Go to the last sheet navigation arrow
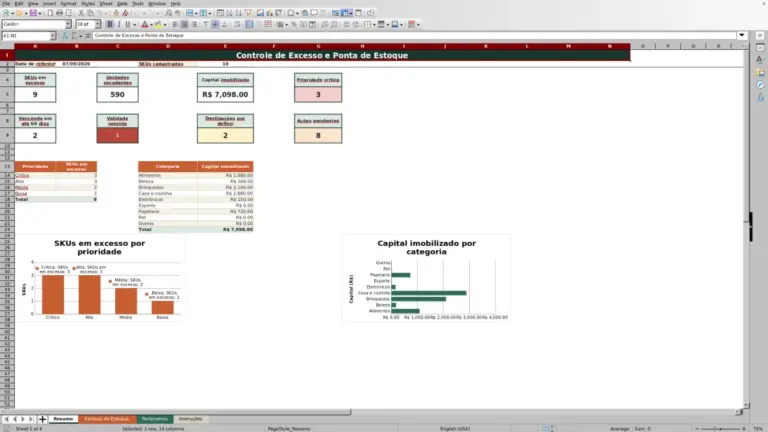This screenshot has height=432, width=768. coord(31,419)
